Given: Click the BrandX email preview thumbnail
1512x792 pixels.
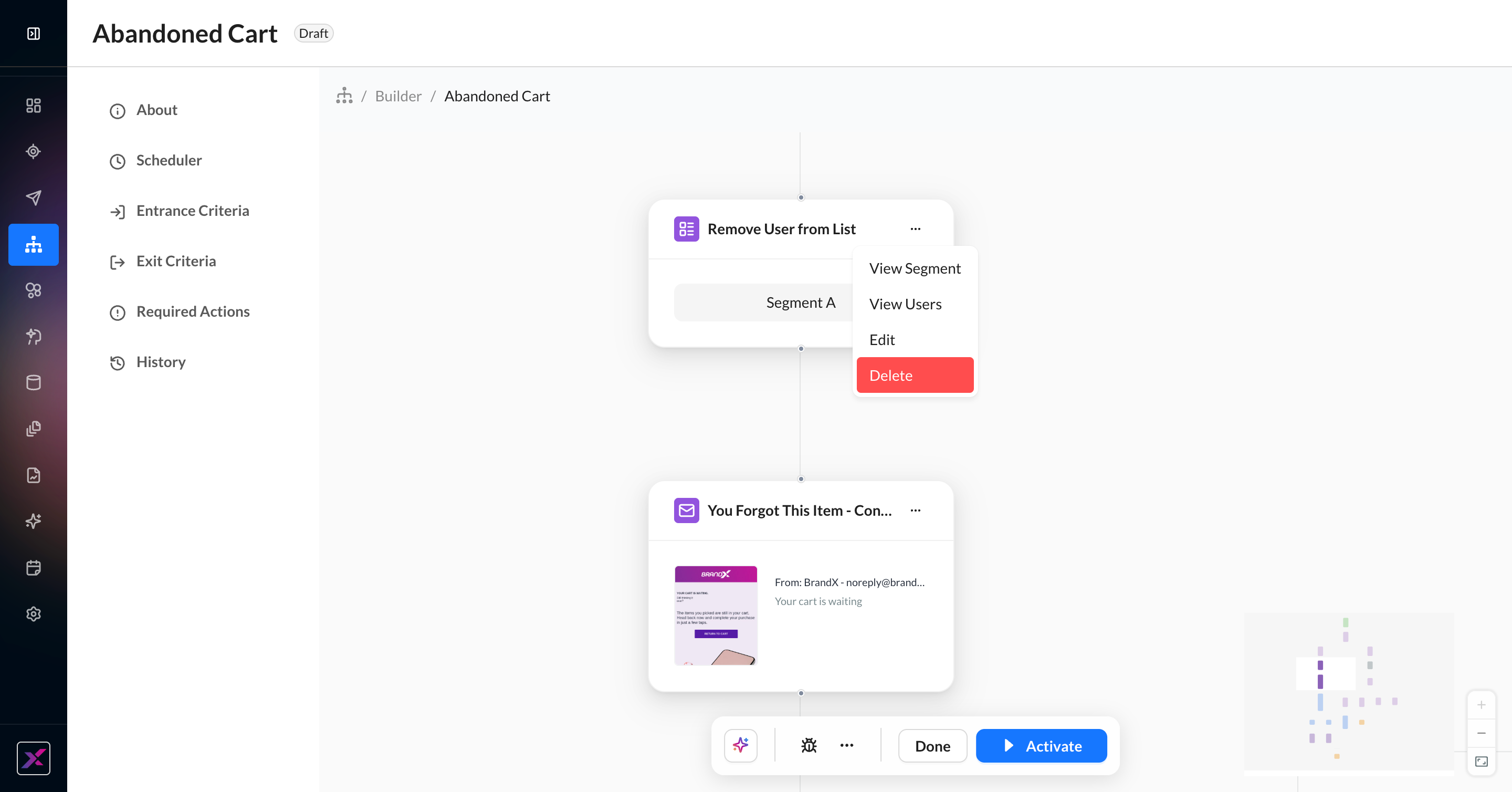Looking at the screenshot, I should pos(716,616).
